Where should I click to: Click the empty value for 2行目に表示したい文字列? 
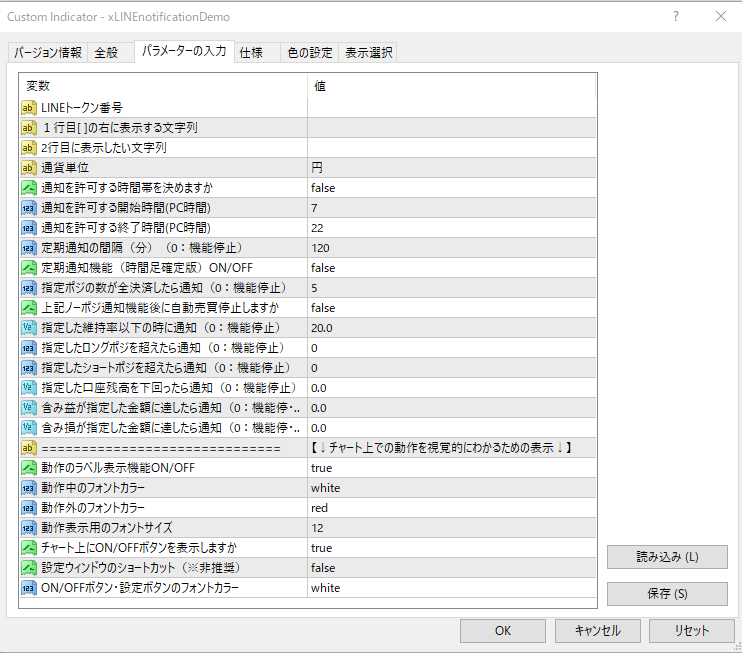click(x=452, y=148)
